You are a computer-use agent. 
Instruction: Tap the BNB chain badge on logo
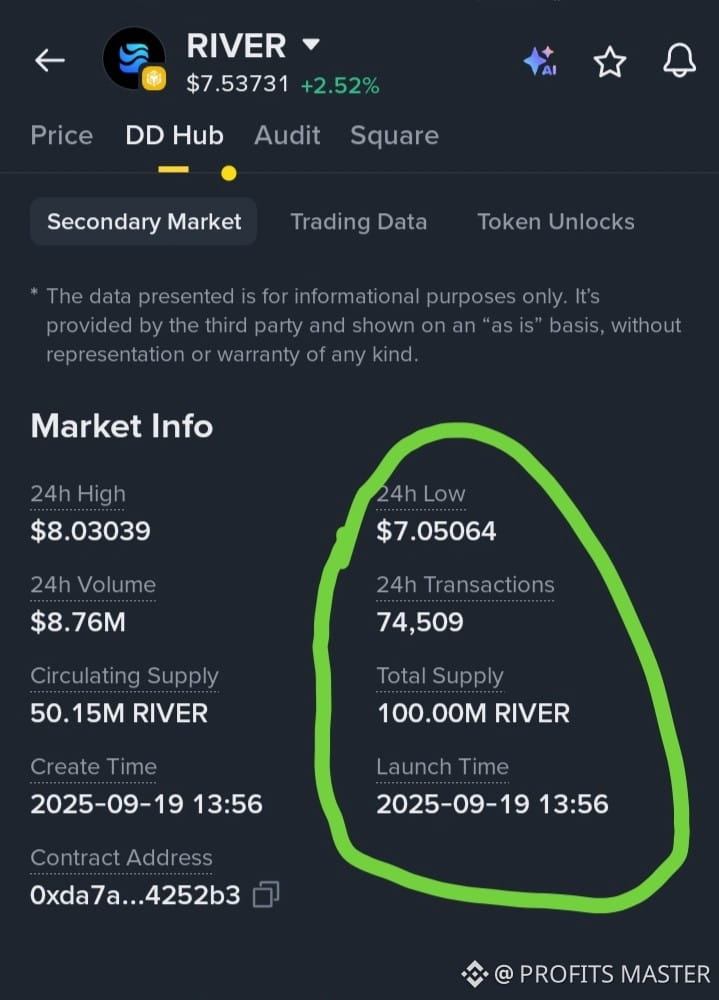pos(154,79)
